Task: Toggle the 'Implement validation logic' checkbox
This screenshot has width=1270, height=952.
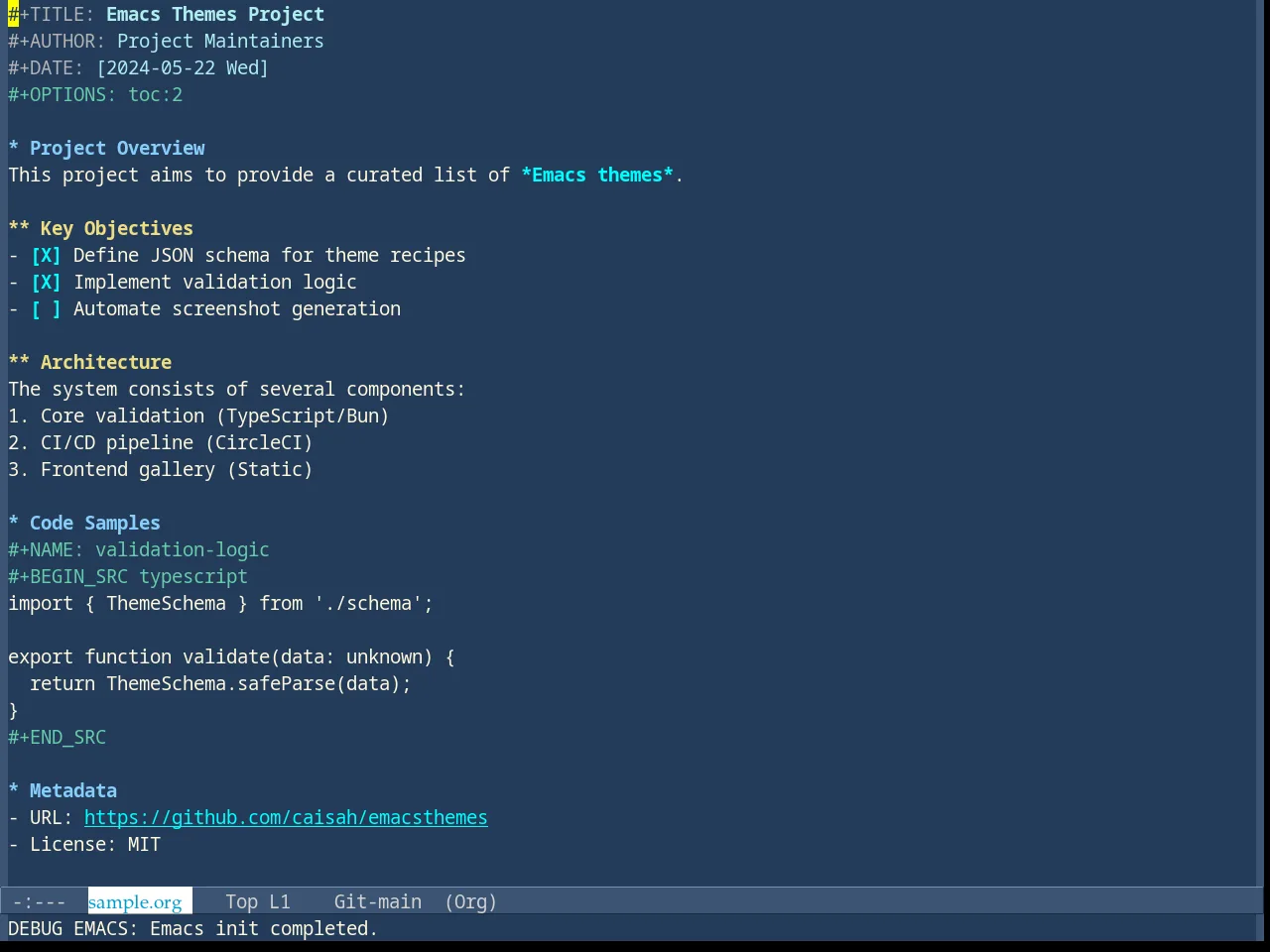Action: coord(46,283)
